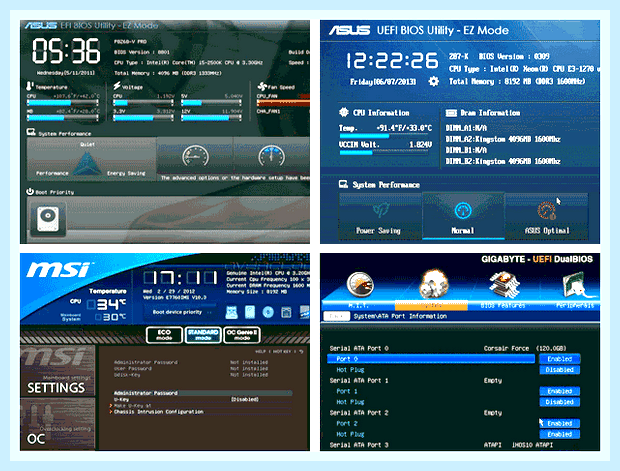Select the gray standard gauge in ASUS EFI System Performance
620x471 pixels.
click(x=195, y=155)
